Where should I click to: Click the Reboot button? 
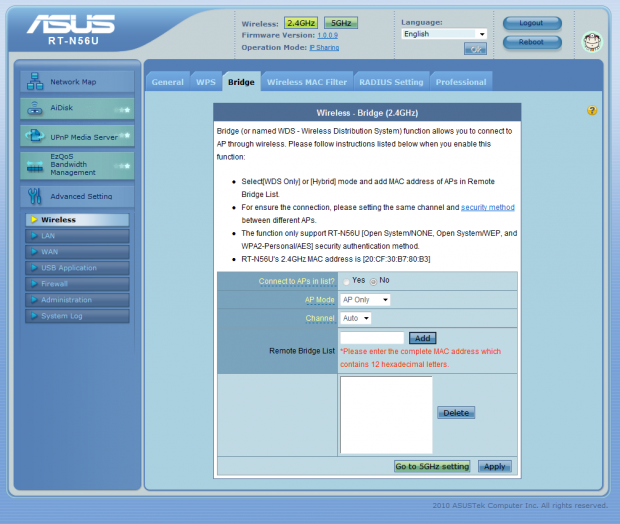click(532, 42)
